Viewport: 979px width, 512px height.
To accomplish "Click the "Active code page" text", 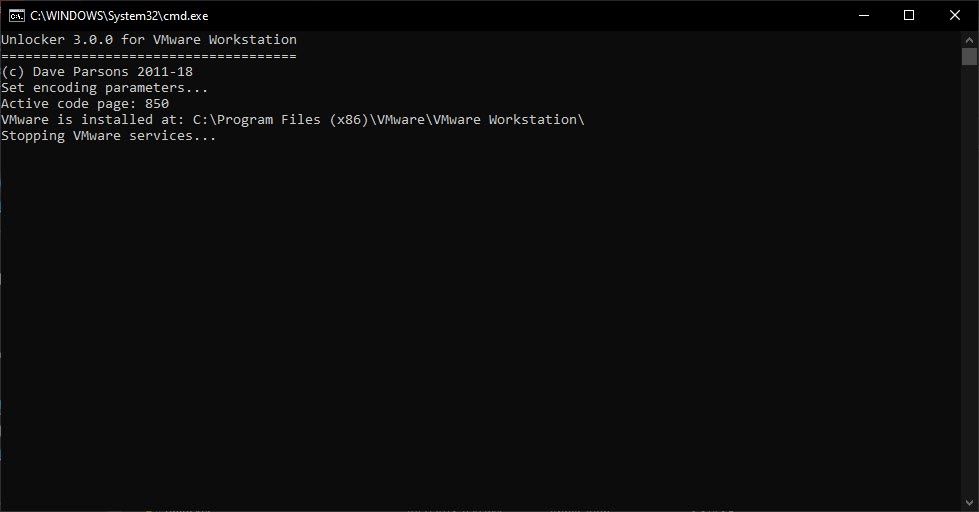I will point(64,104).
